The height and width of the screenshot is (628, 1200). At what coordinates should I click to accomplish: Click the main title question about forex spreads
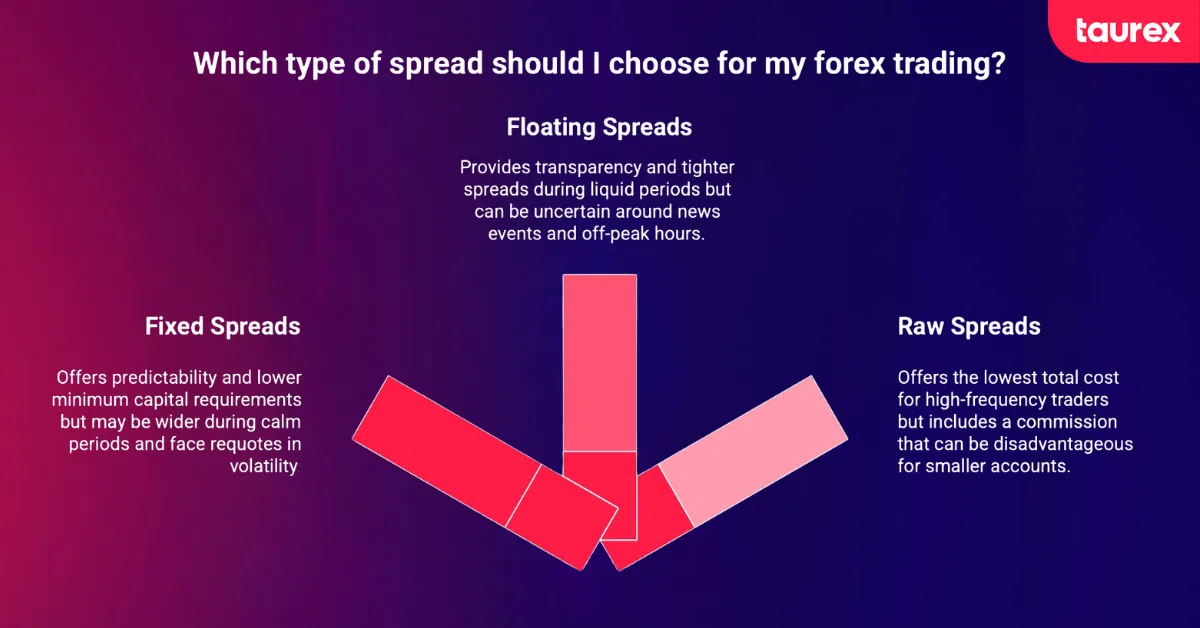599,64
